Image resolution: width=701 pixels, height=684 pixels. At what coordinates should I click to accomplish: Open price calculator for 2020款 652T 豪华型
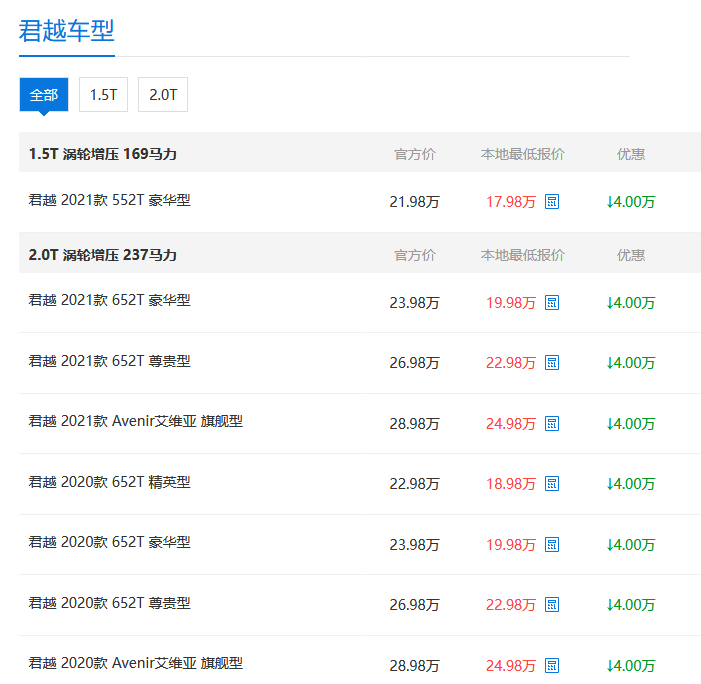(552, 545)
